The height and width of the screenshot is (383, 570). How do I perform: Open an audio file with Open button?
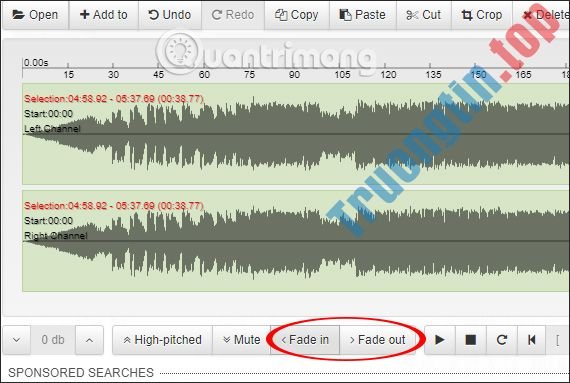pos(35,15)
